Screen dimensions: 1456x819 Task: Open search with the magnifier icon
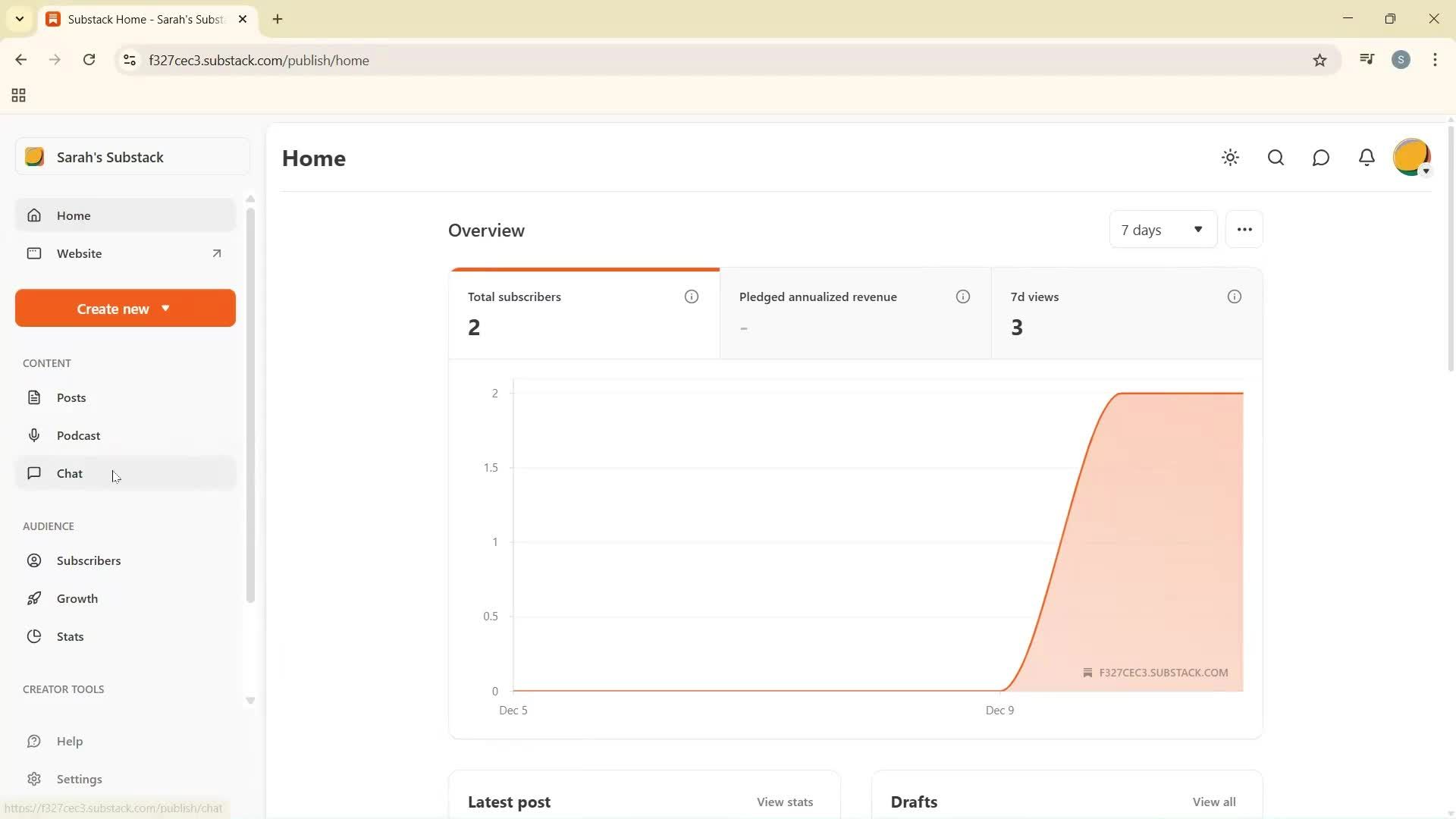[x=1276, y=158]
